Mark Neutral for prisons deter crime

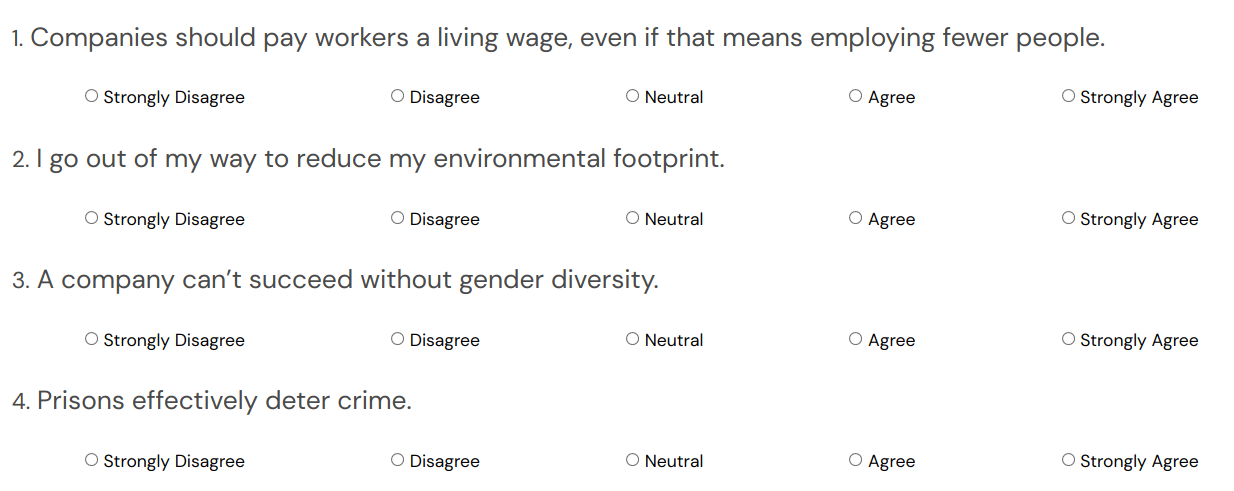coord(633,460)
